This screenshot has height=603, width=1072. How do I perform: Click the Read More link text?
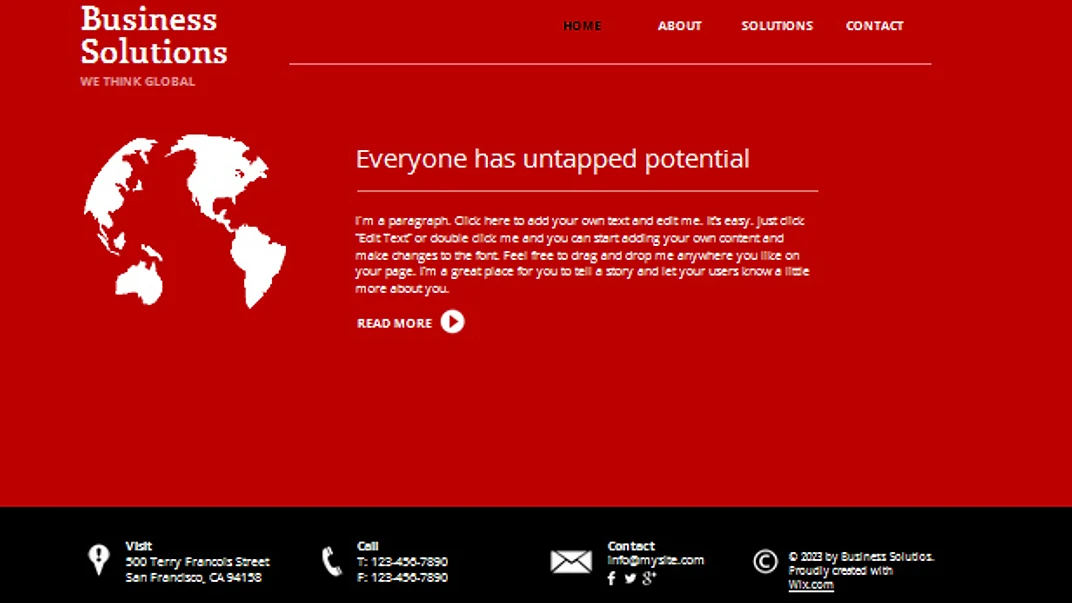394,323
